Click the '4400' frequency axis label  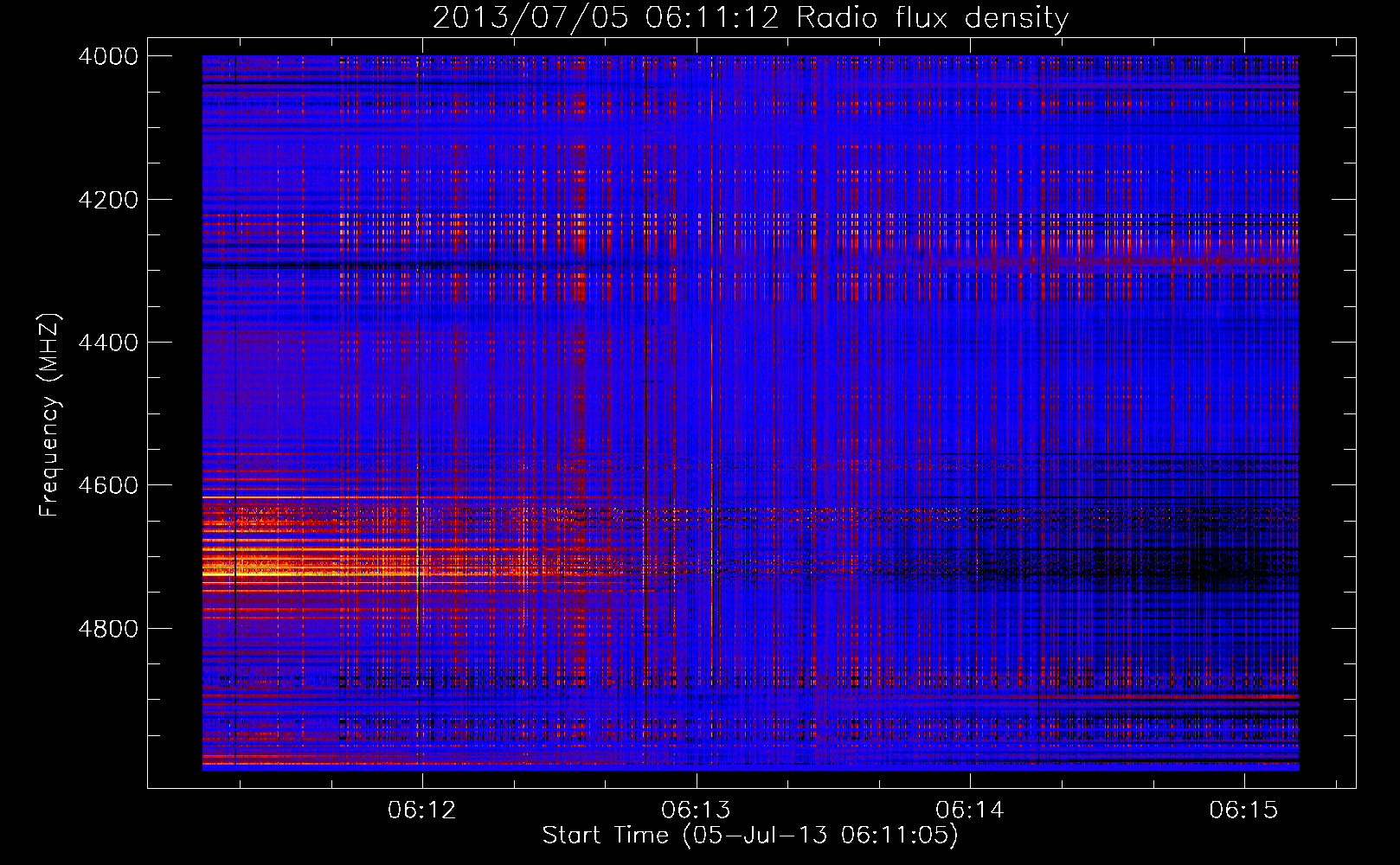(108, 343)
